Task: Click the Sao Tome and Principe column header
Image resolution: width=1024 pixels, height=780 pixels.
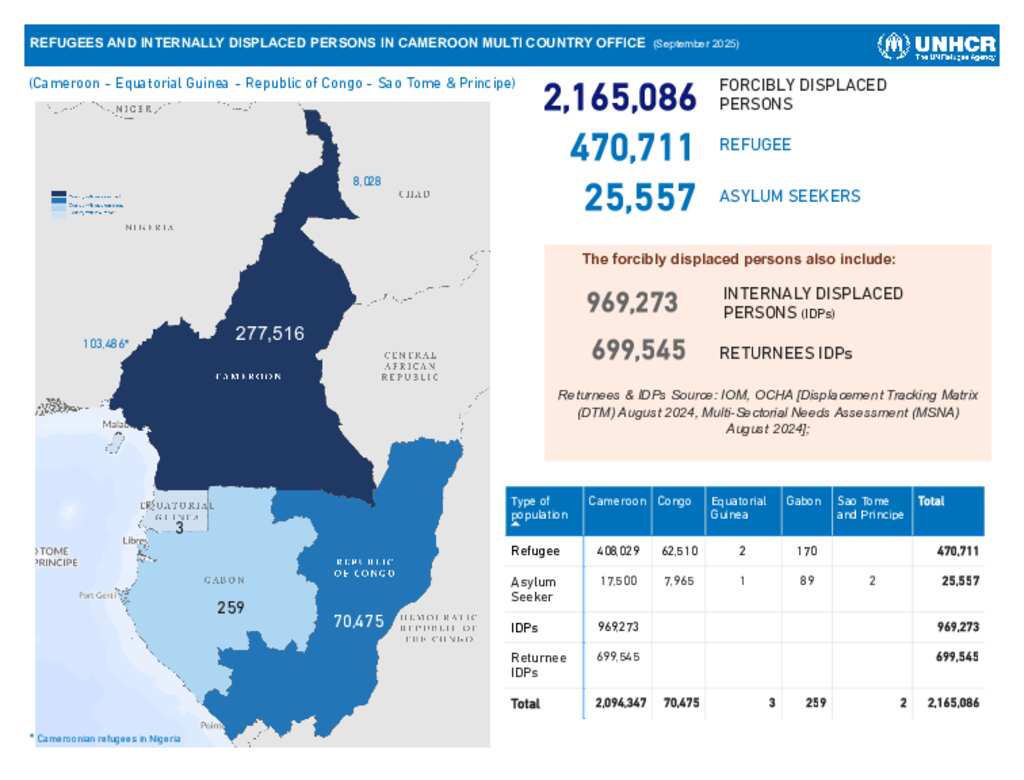Action: click(x=869, y=508)
